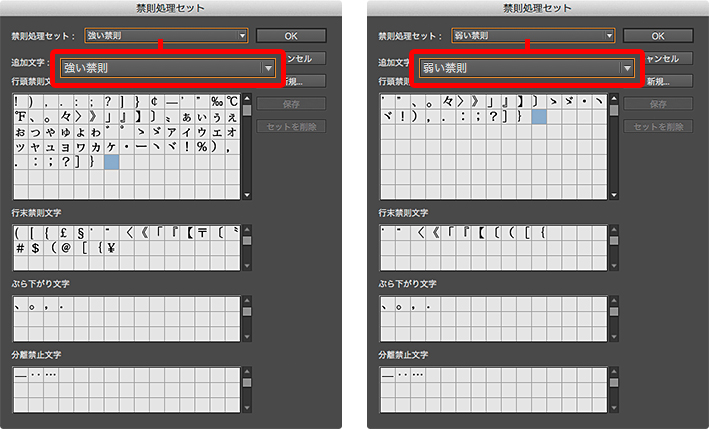The height and width of the screenshot is (429, 709).
Task: Open the 禁則処理セット dropdown showing 強い禁則
Action: click(x=166, y=36)
